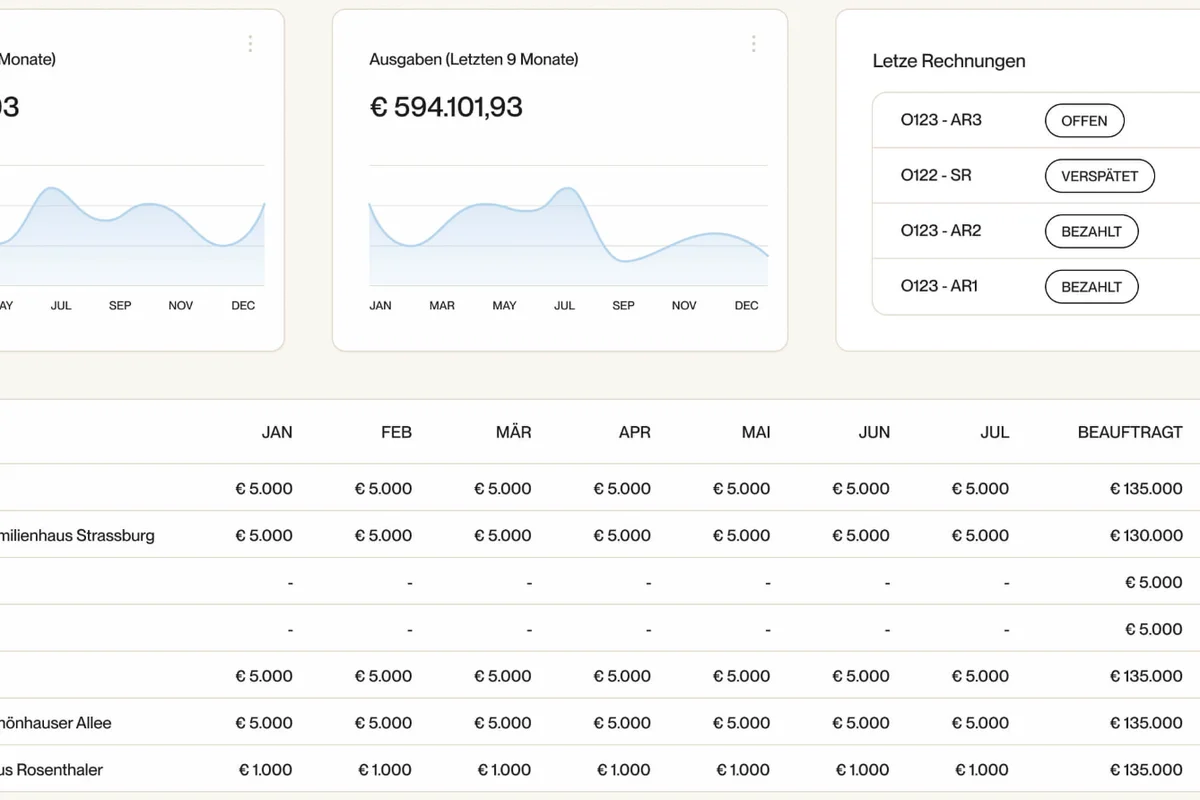
Task: Open invoice O123 - AR1
Action: [x=939, y=286]
